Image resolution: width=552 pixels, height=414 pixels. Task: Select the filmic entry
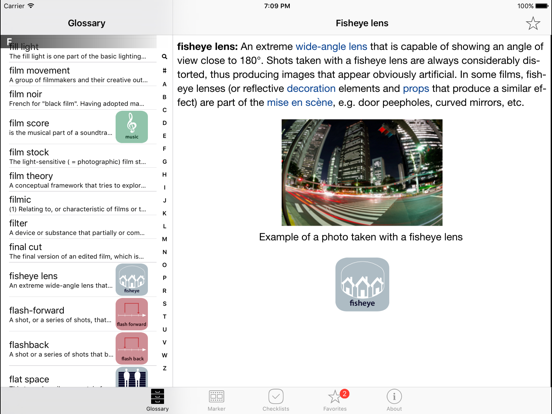pos(79,203)
